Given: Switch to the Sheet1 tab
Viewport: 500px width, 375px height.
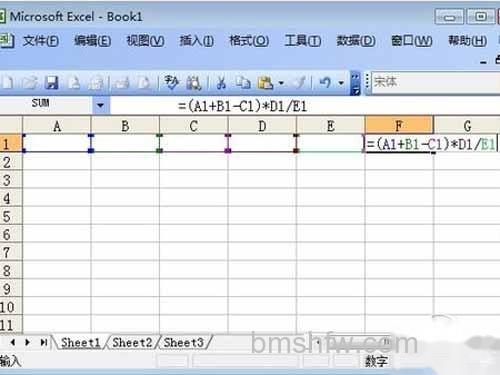Looking at the screenshot, I should click(80, 343).
